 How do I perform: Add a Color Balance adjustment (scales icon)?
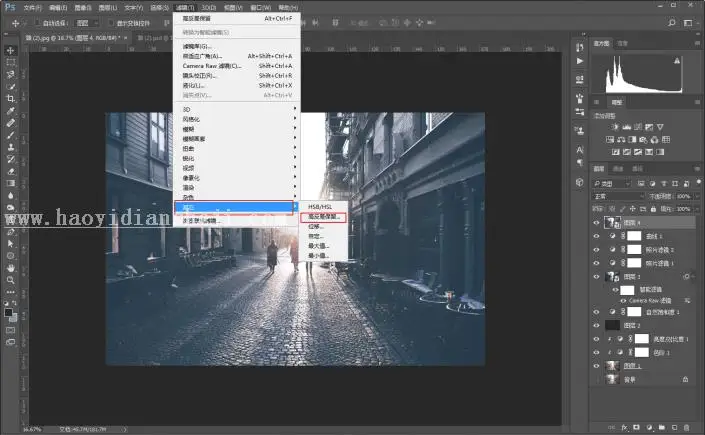coord(621,139)
